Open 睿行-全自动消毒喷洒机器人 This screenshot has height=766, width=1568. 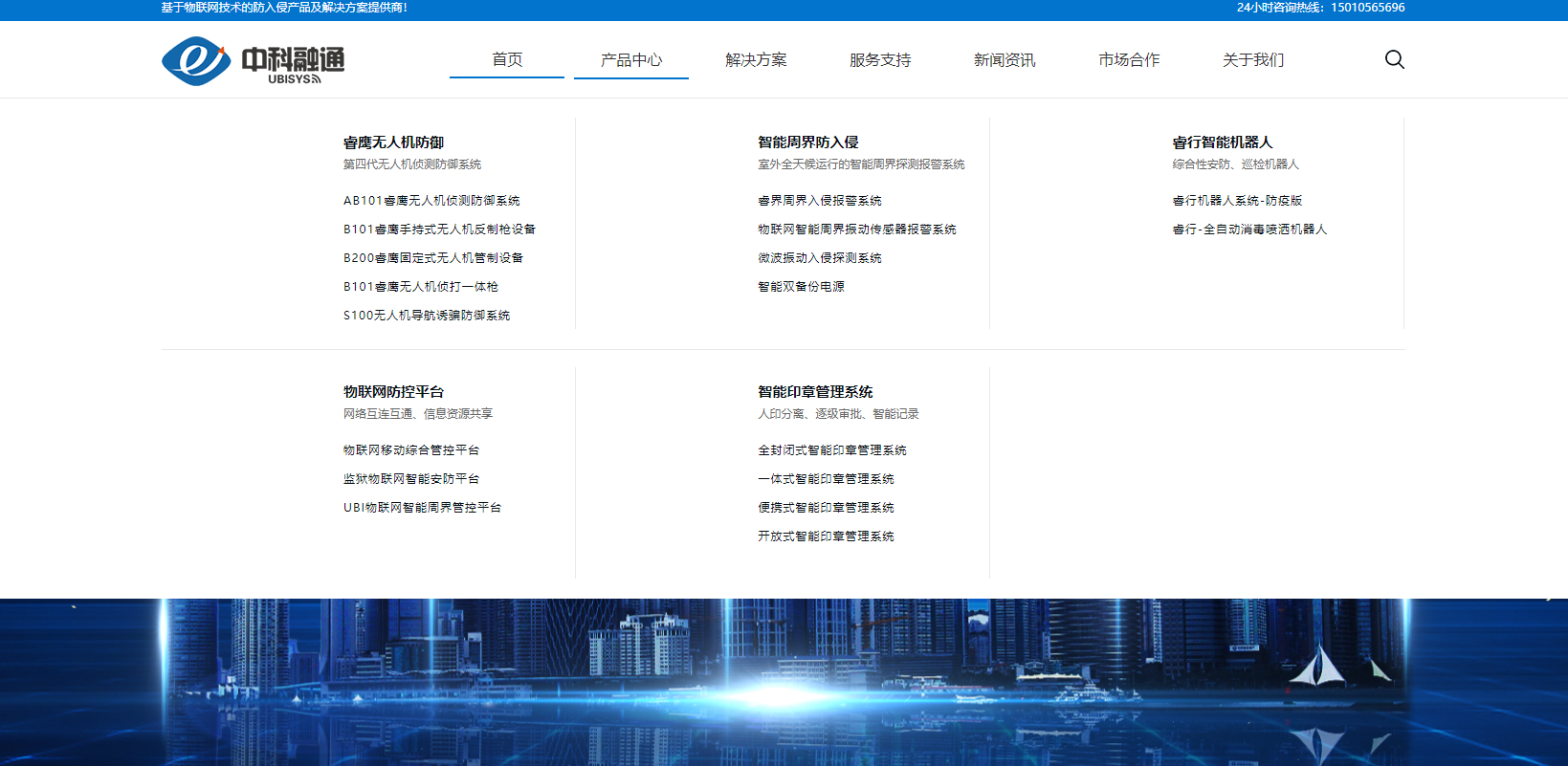click(1250, 230)
